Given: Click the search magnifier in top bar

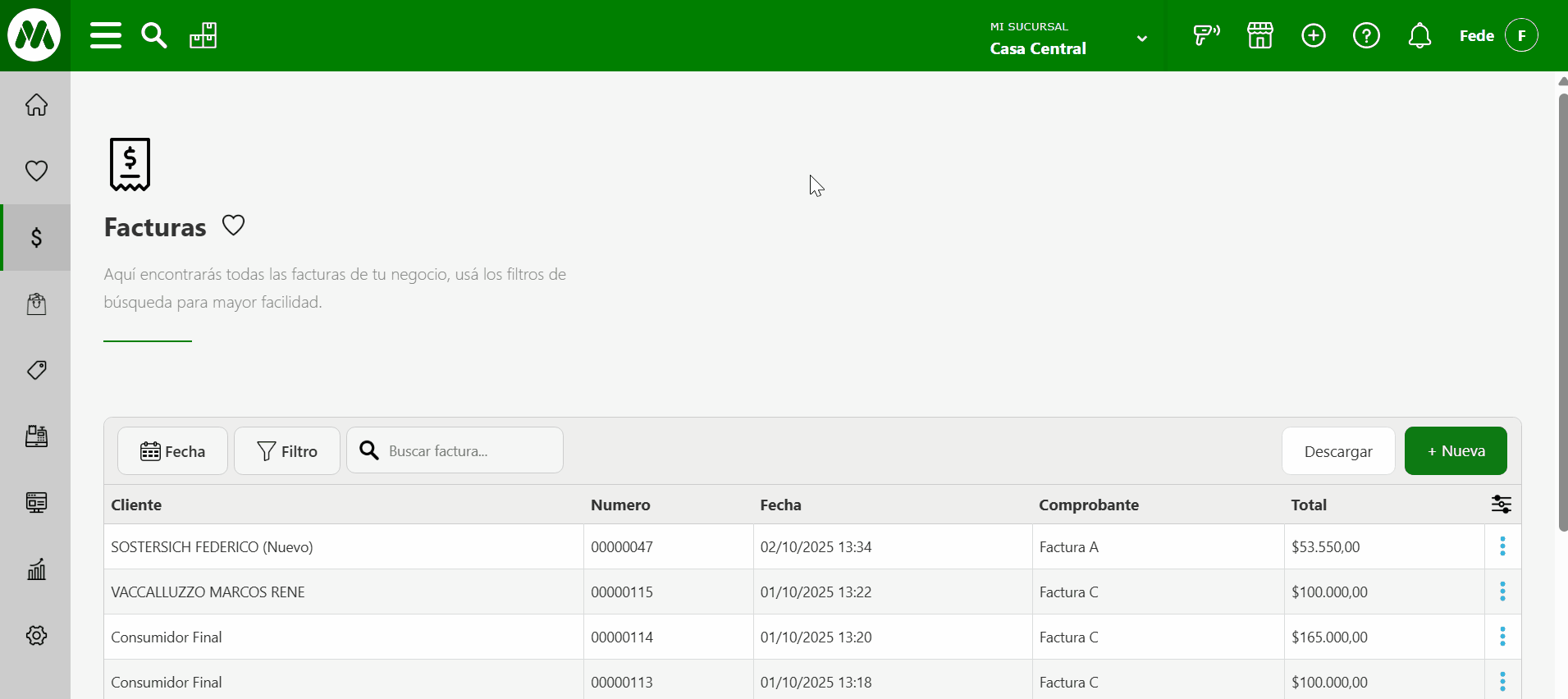Looking at the screenshot, I should pos(153,36).
